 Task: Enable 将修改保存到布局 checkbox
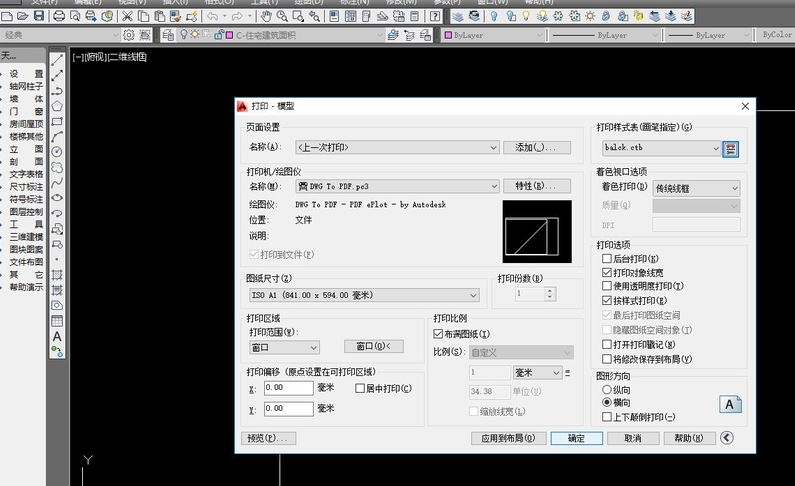click(x=607, y=359)
